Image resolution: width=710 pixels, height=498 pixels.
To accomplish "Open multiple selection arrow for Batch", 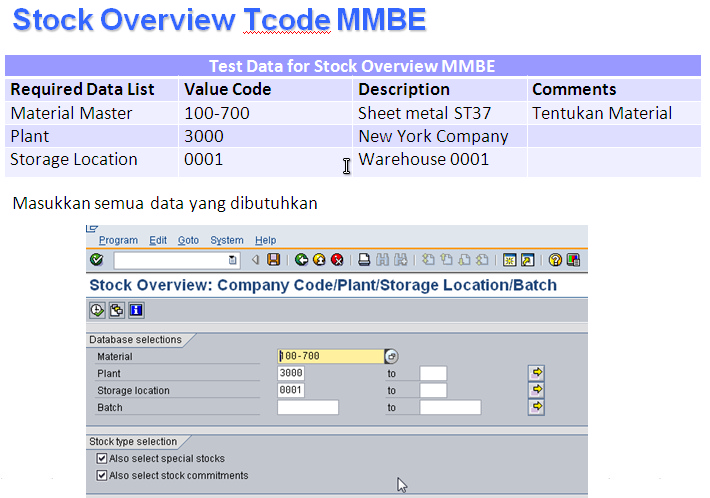I will point(537,407).
